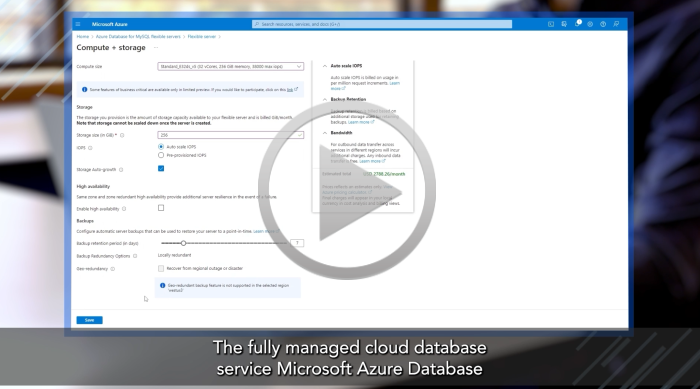The image size is (700, 389).
Task: Select the Auto scale IOPS radio button
Action: [161, 146]
